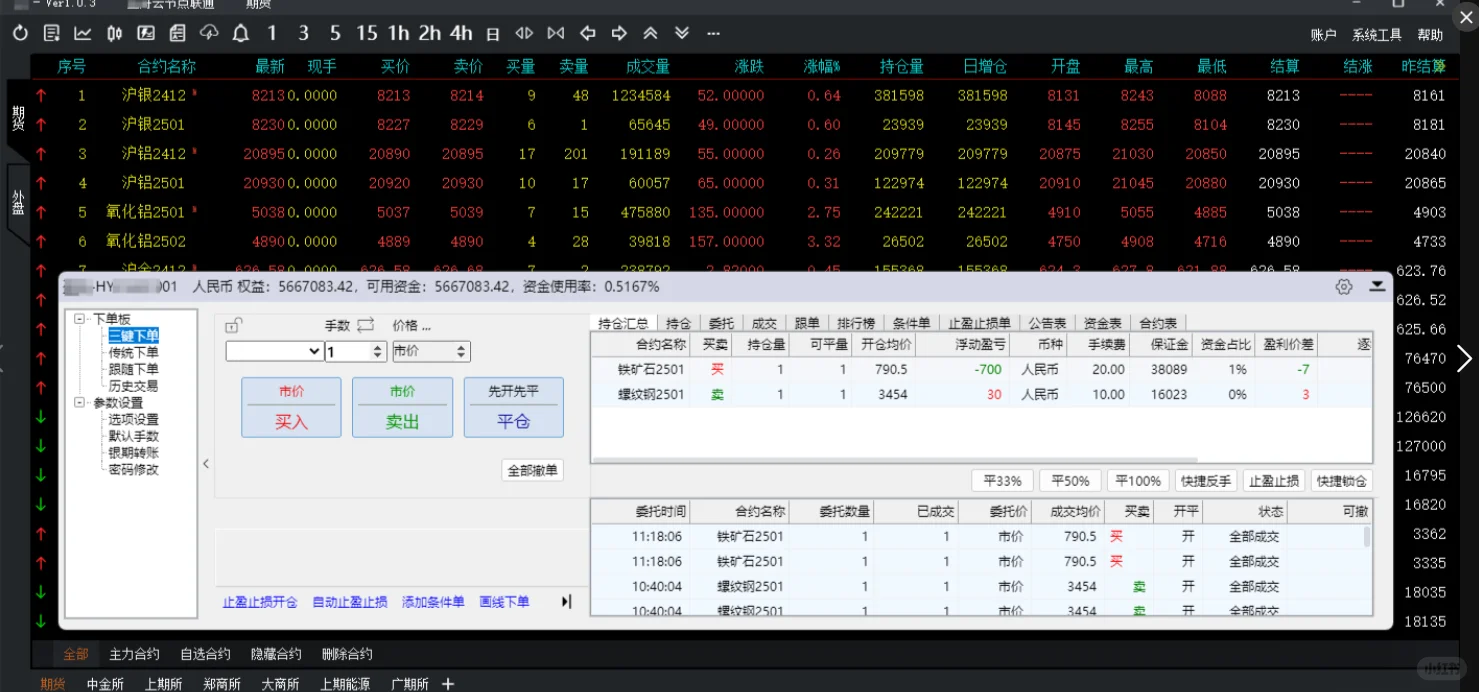Click the 全部撤单 button
The height and width of the screenshot is (692, 1479).
(x=533, y=470)
